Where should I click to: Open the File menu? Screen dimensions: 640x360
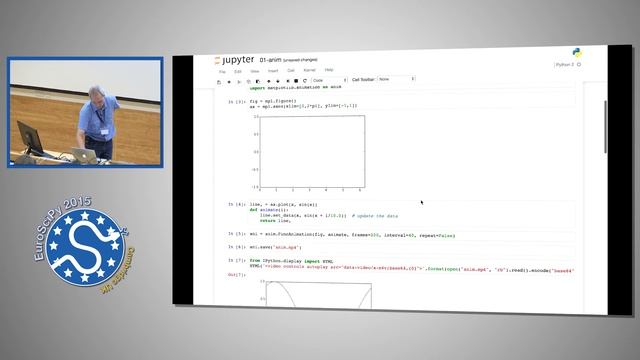222,72
